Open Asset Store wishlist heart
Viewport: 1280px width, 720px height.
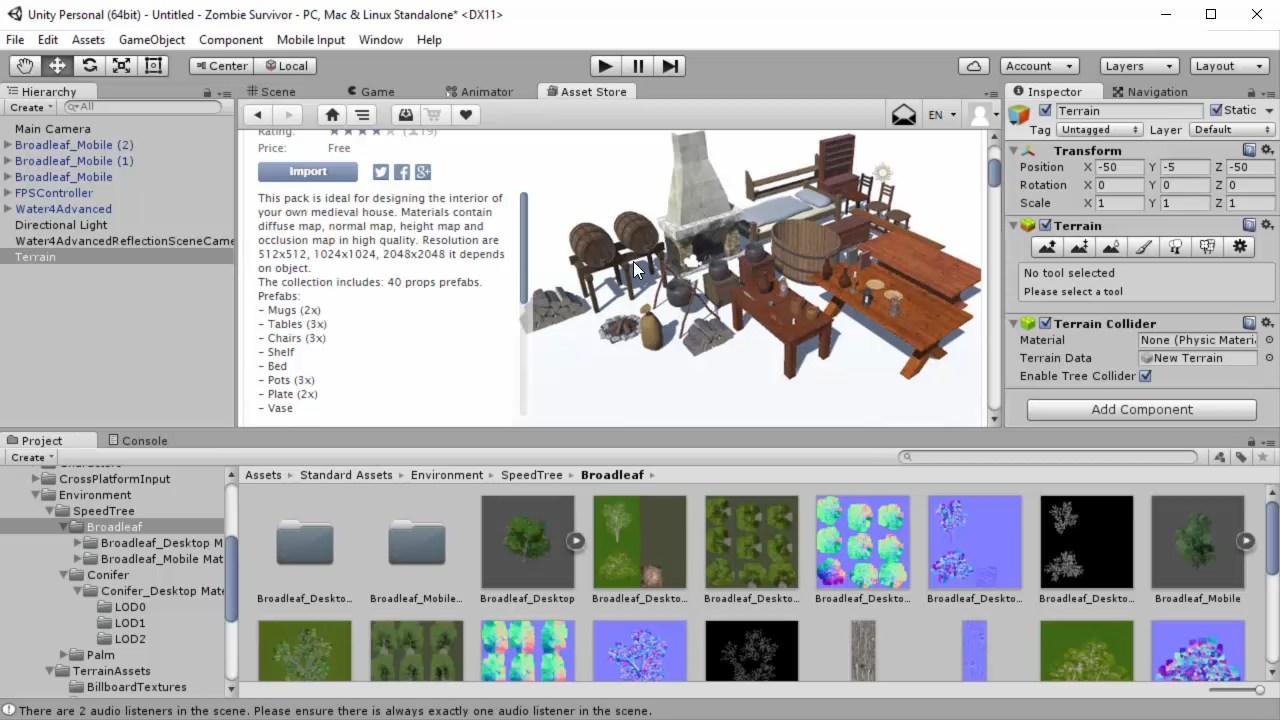pos(465,115)
